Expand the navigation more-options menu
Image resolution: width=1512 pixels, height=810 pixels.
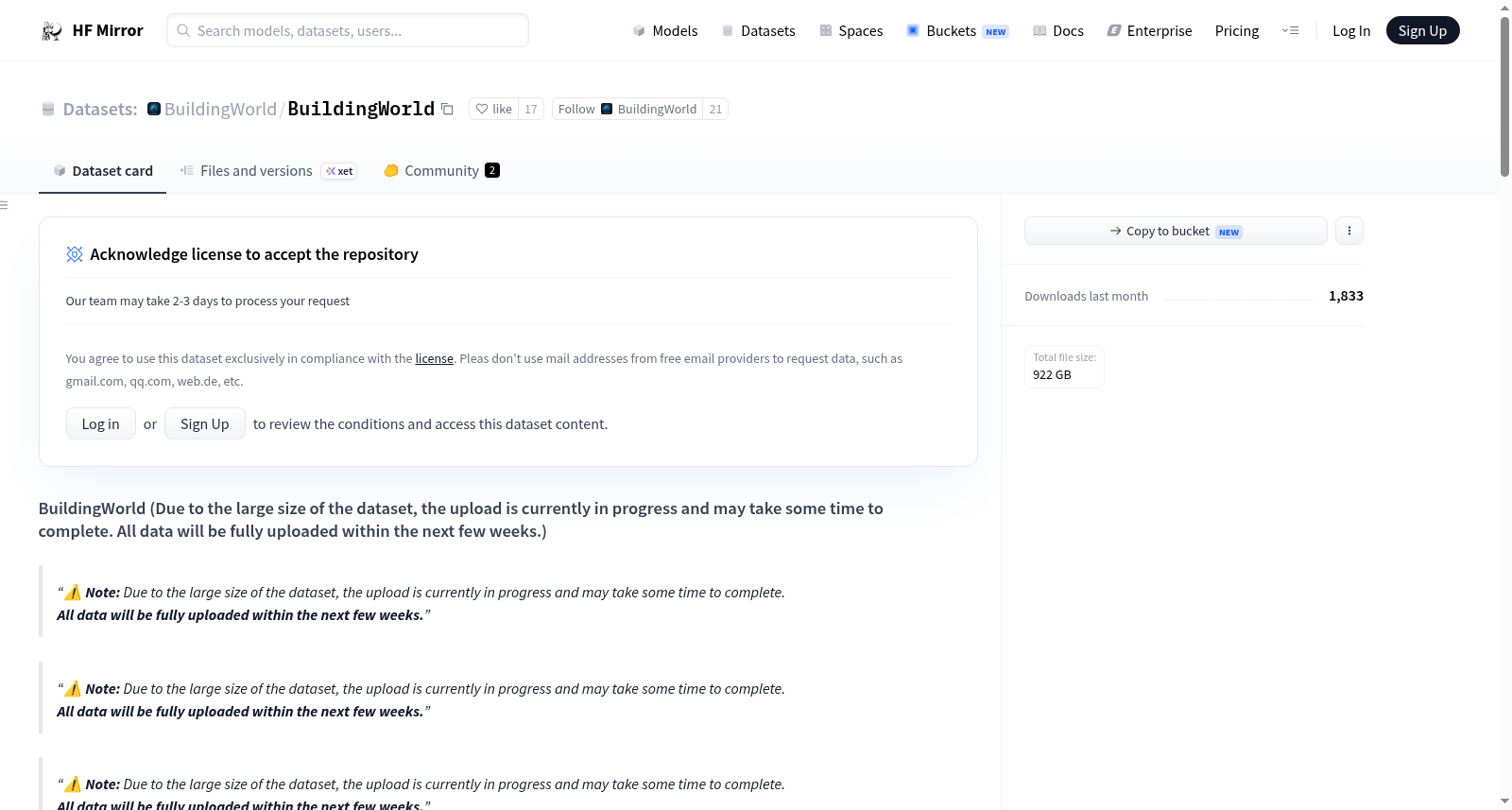click(1290, 31)
